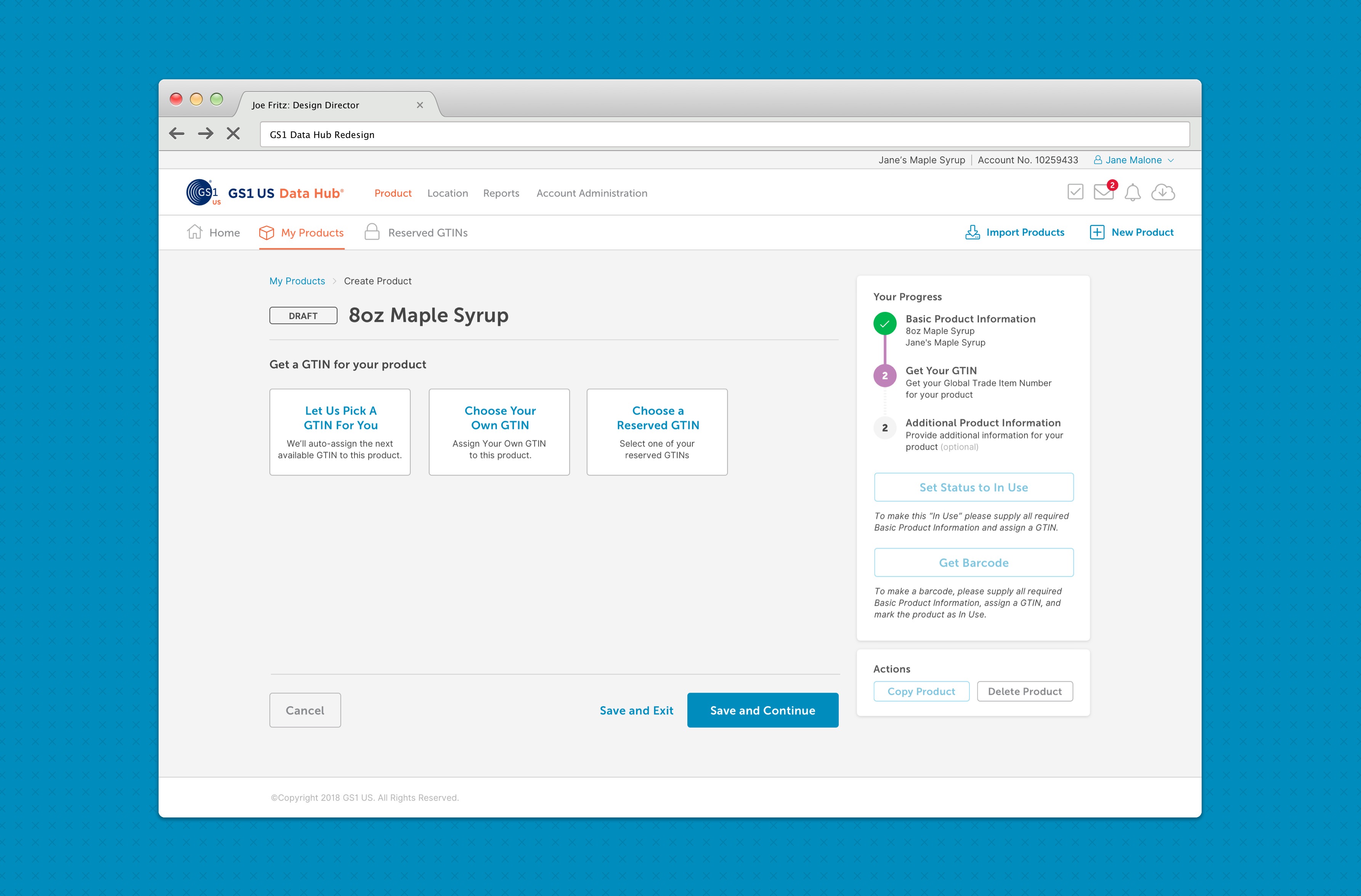Click the Jane's Maple Syrup company name in header
Viewport: 1361px width, 896px height.
coord(922,160)
